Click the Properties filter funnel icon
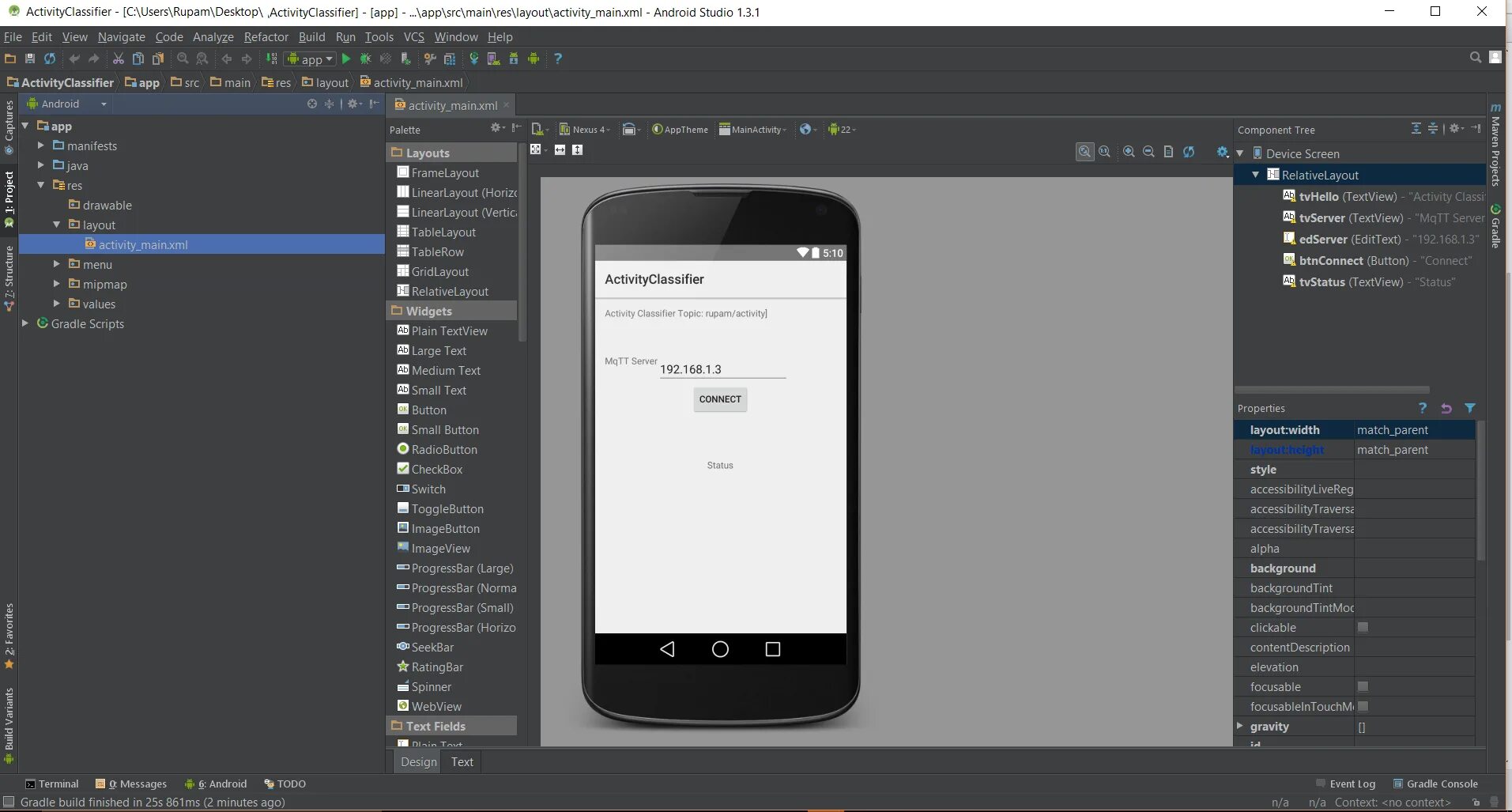This screenshot has width=1512, height=812. (x=1470, y=408)
